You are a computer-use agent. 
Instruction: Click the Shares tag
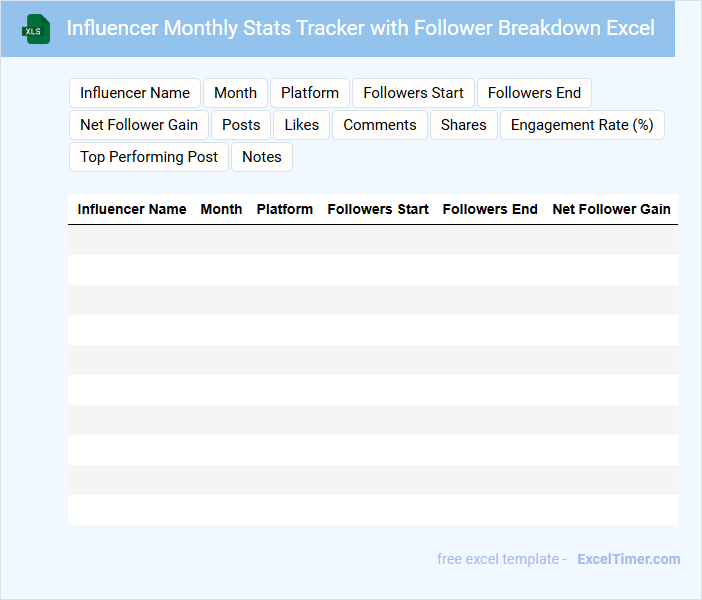(x=464, y=125)
